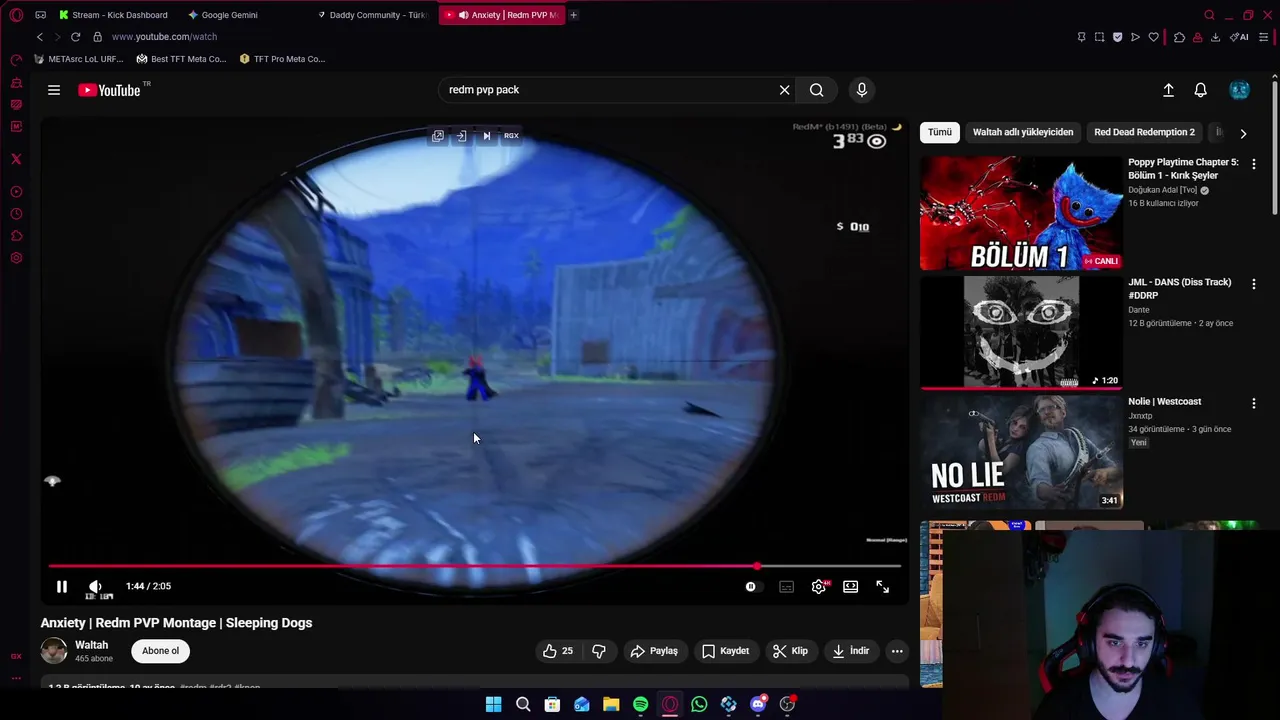Click the Paylaş share button
1280x720 pixels.
tap(653, 651)
